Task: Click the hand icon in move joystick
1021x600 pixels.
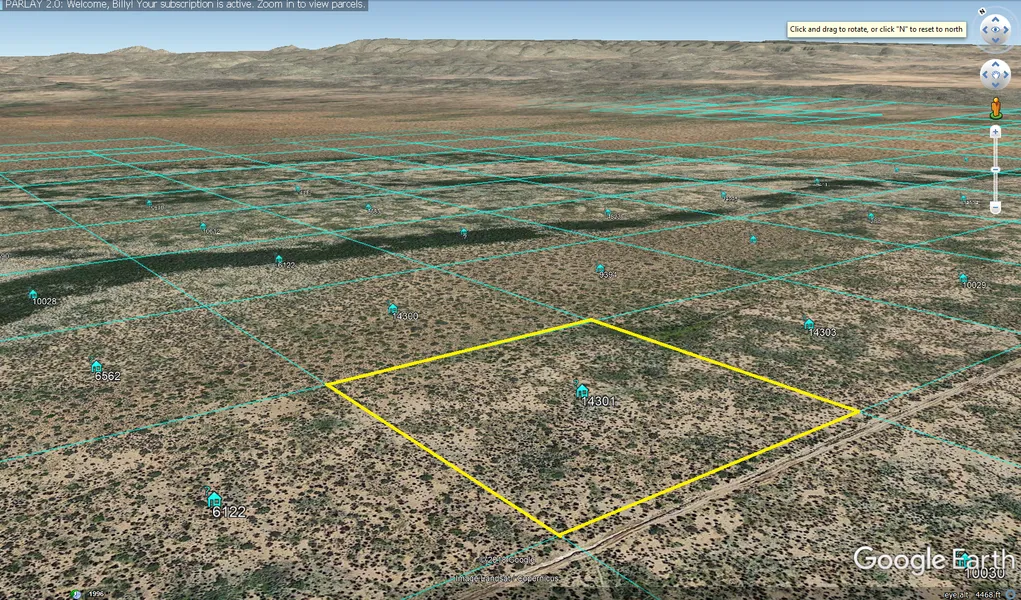Action: click(x=995, y=75)
